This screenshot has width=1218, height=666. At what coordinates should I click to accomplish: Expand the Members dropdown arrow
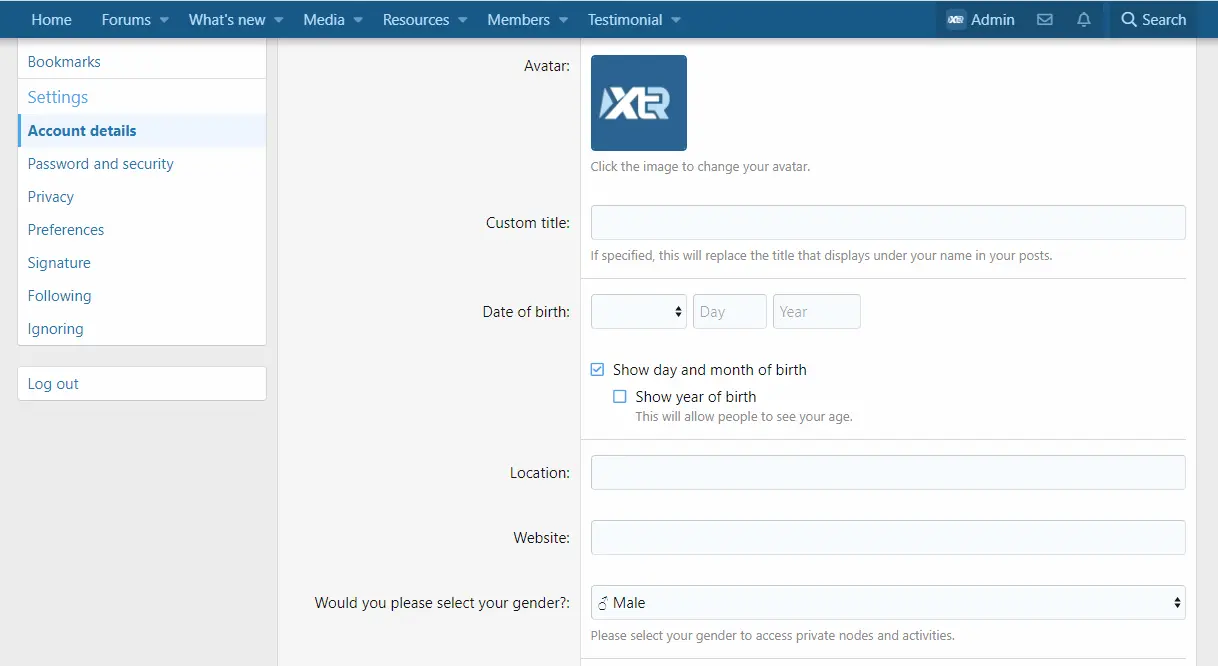(563, 20)
